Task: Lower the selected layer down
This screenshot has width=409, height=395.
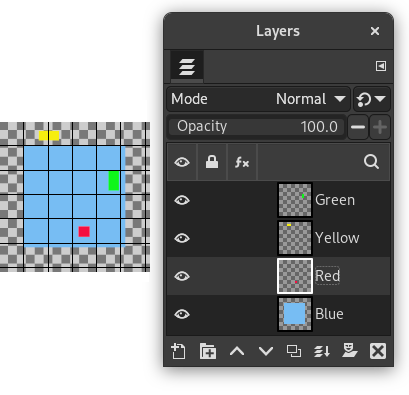Action: point(266,351)
